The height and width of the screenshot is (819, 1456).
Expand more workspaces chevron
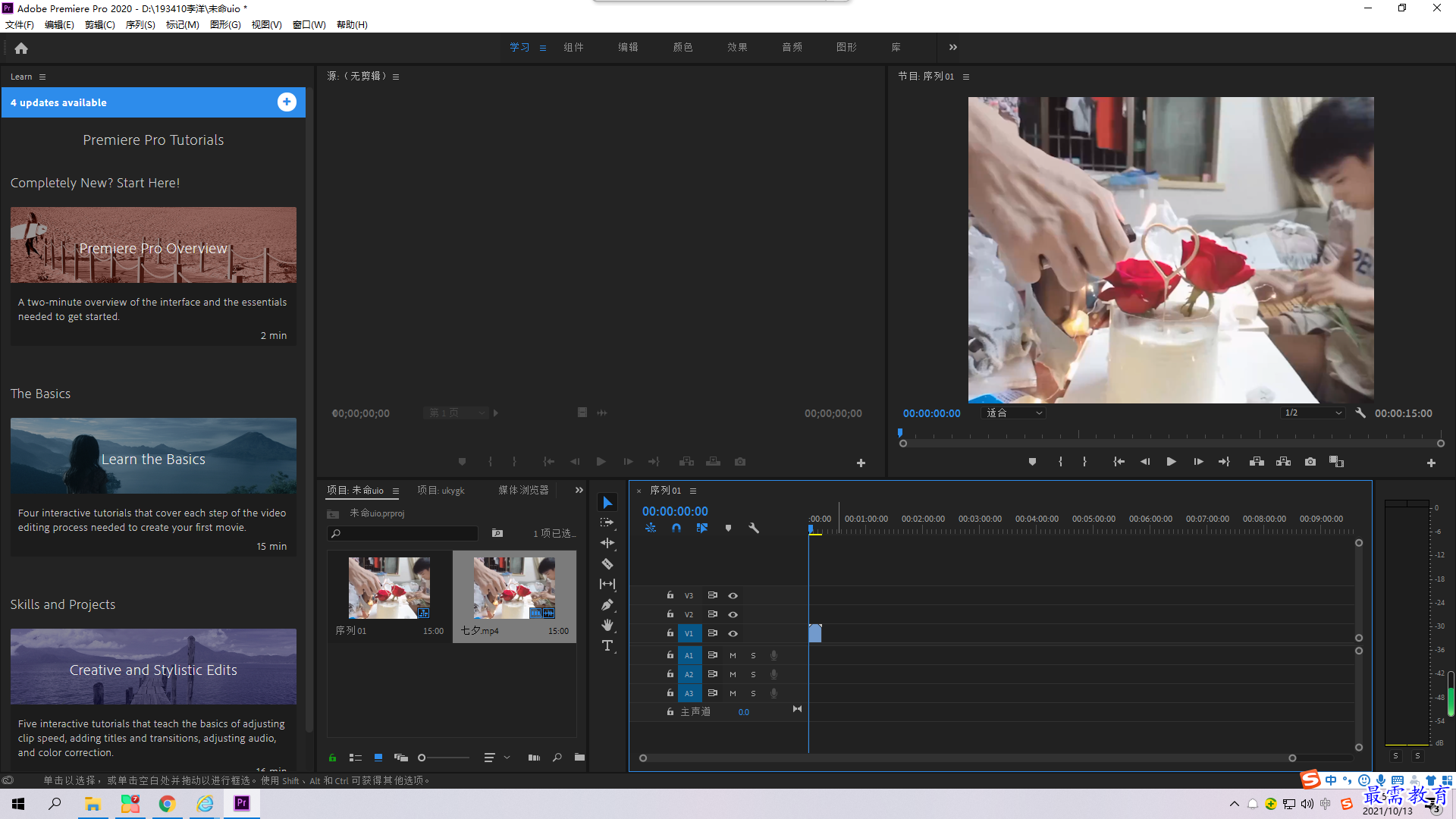(953, 47)
